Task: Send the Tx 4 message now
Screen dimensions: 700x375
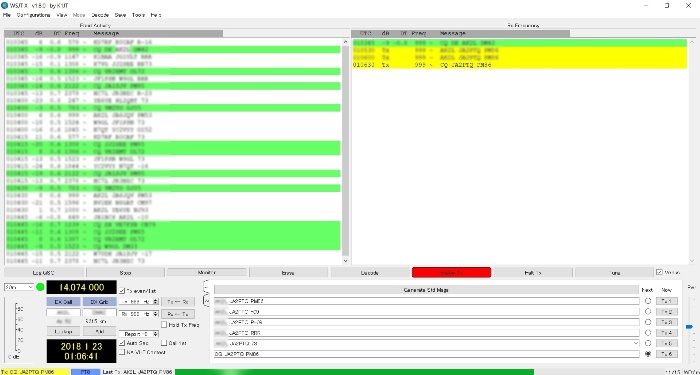Action: point(667,333)
